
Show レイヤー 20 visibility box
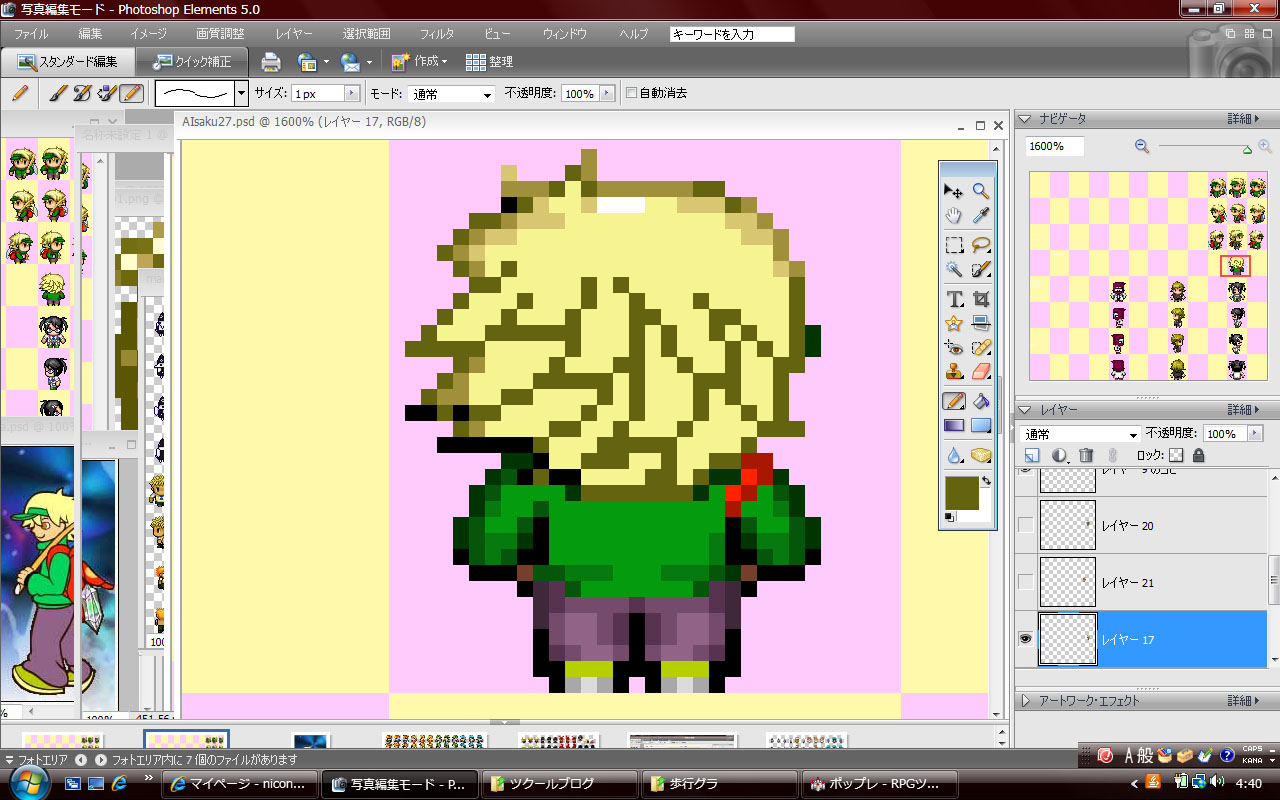click(x=1025, y=526)
